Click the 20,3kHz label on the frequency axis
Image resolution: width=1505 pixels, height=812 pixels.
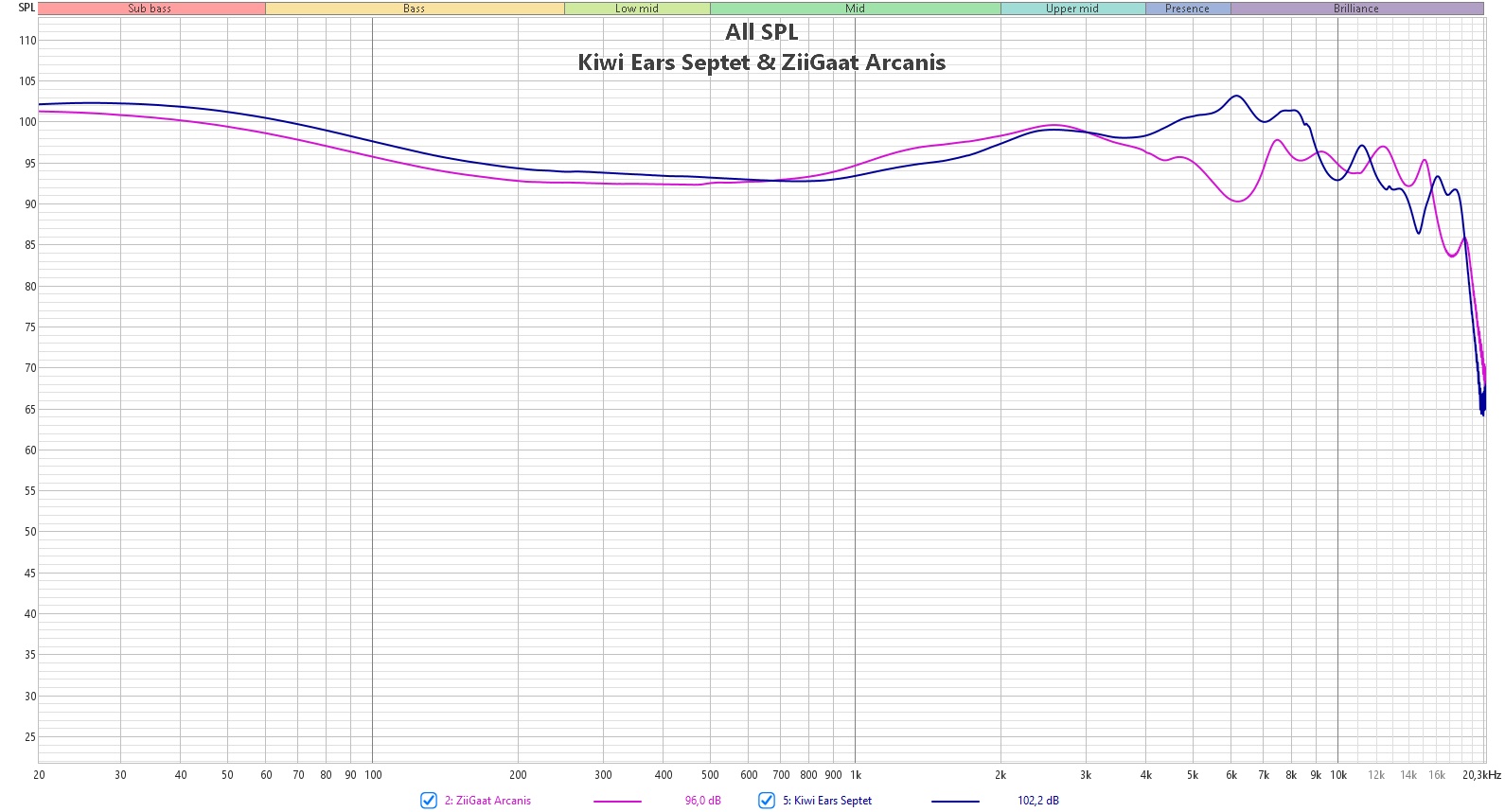tap(1481, 775)
